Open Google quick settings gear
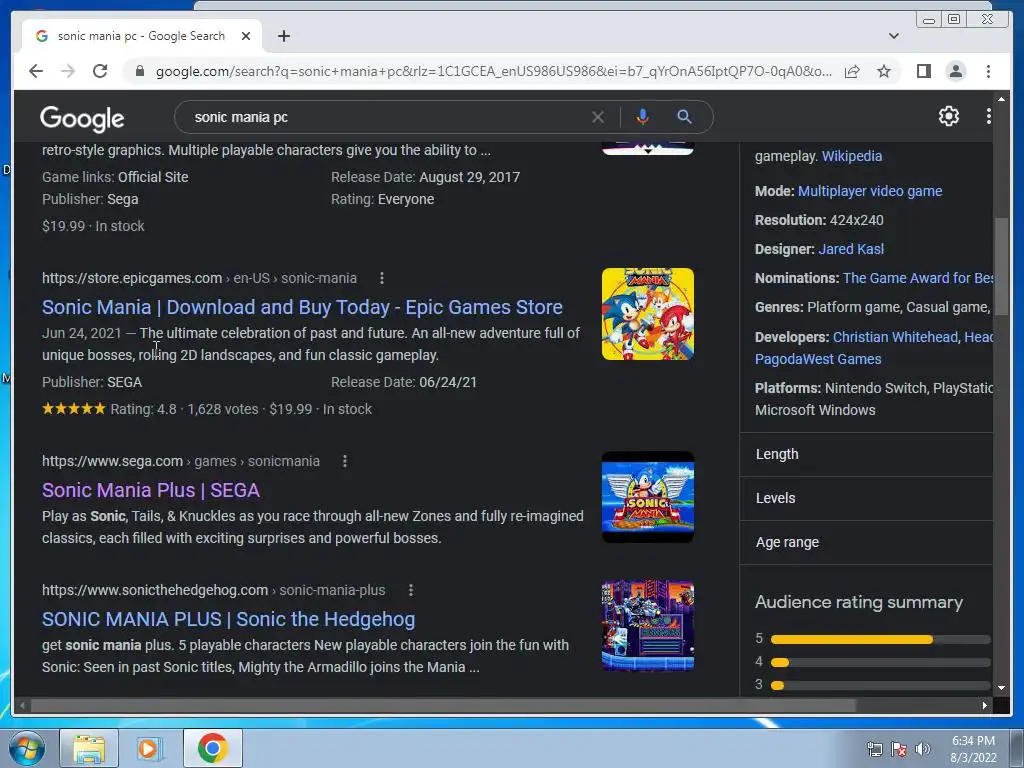 [948, 116]
